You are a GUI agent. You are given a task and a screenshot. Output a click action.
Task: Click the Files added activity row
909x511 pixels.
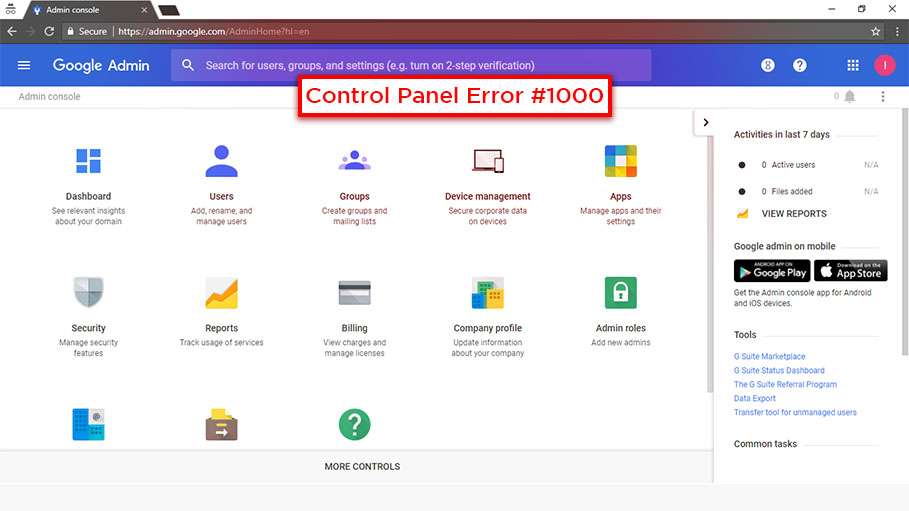(x=808, y=191)
